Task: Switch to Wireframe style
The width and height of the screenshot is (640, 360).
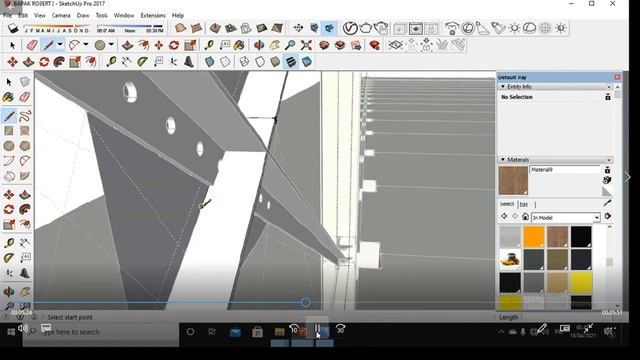Action: 244,62
